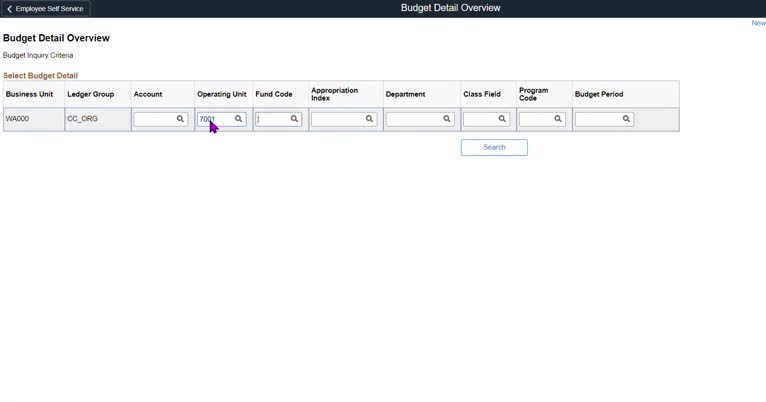766x402 pixels.
Task: Select the CC_ORG ledger group cell
Action: click(x=98, y=119)
